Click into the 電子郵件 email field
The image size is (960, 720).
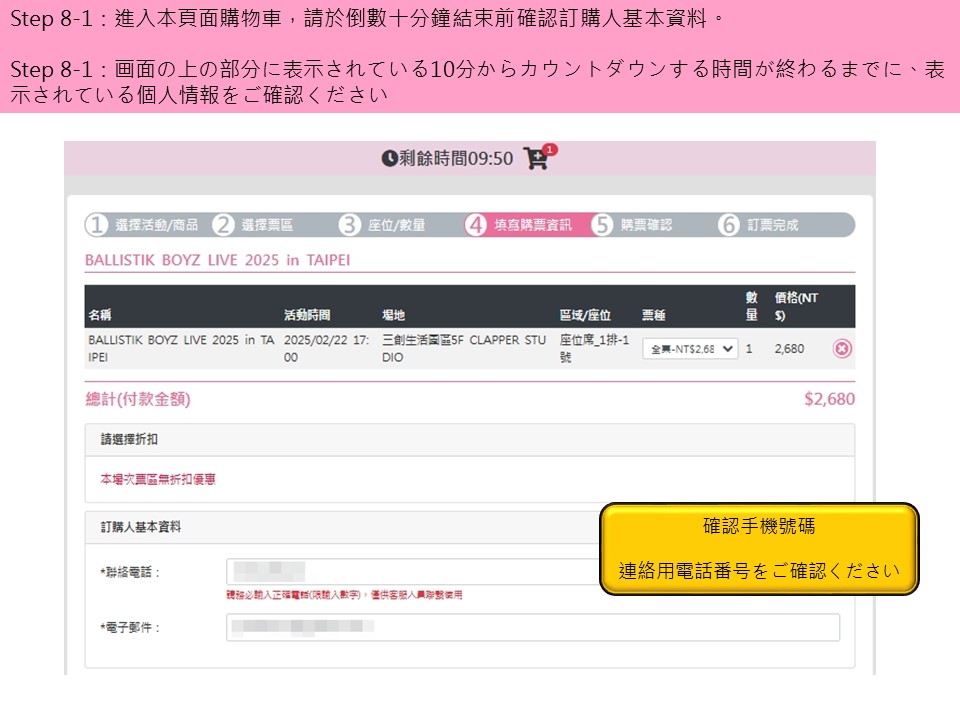point(532,627)
